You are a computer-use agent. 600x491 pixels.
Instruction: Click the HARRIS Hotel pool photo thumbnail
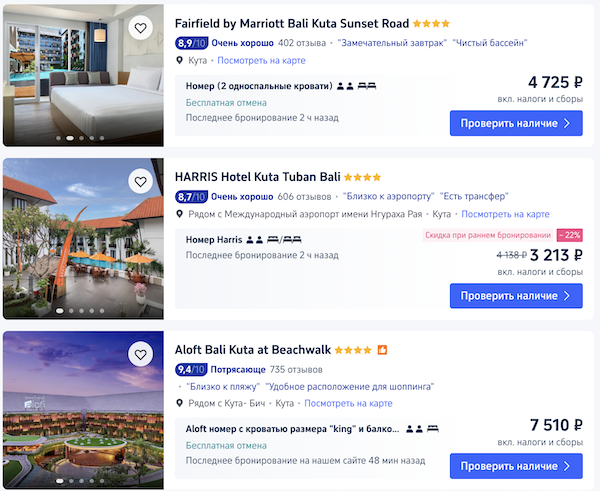83,240
